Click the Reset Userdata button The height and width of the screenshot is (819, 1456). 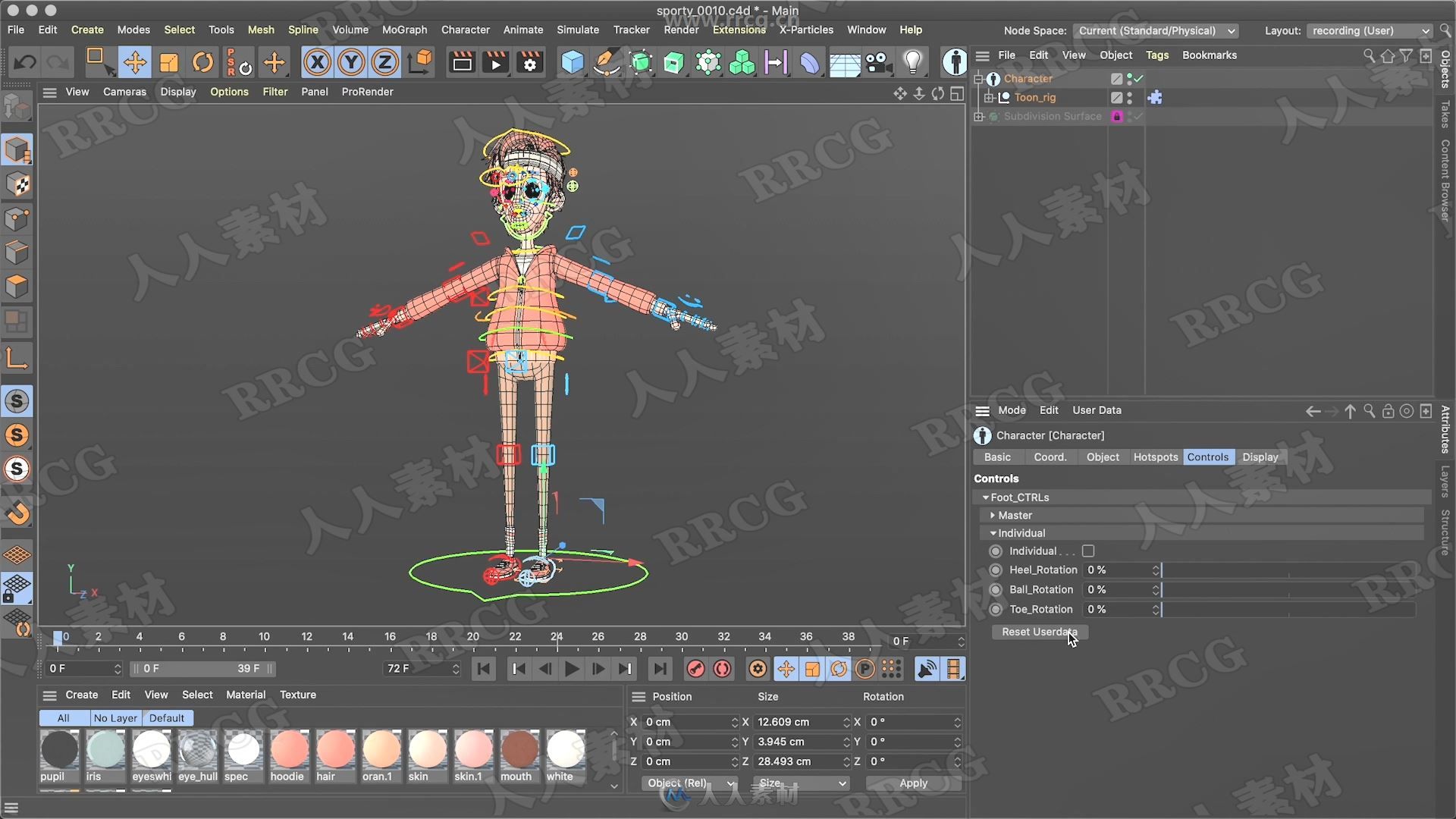[x=1040, y=630]
